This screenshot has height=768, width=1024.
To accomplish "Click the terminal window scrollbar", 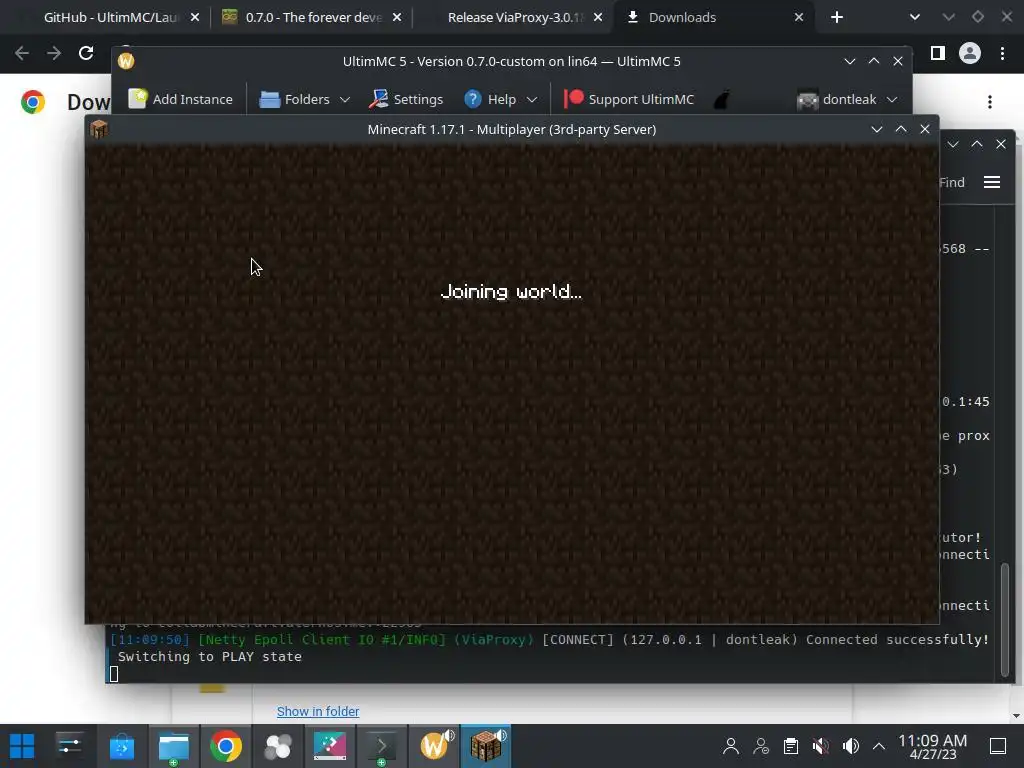I will click(1005, 618).
